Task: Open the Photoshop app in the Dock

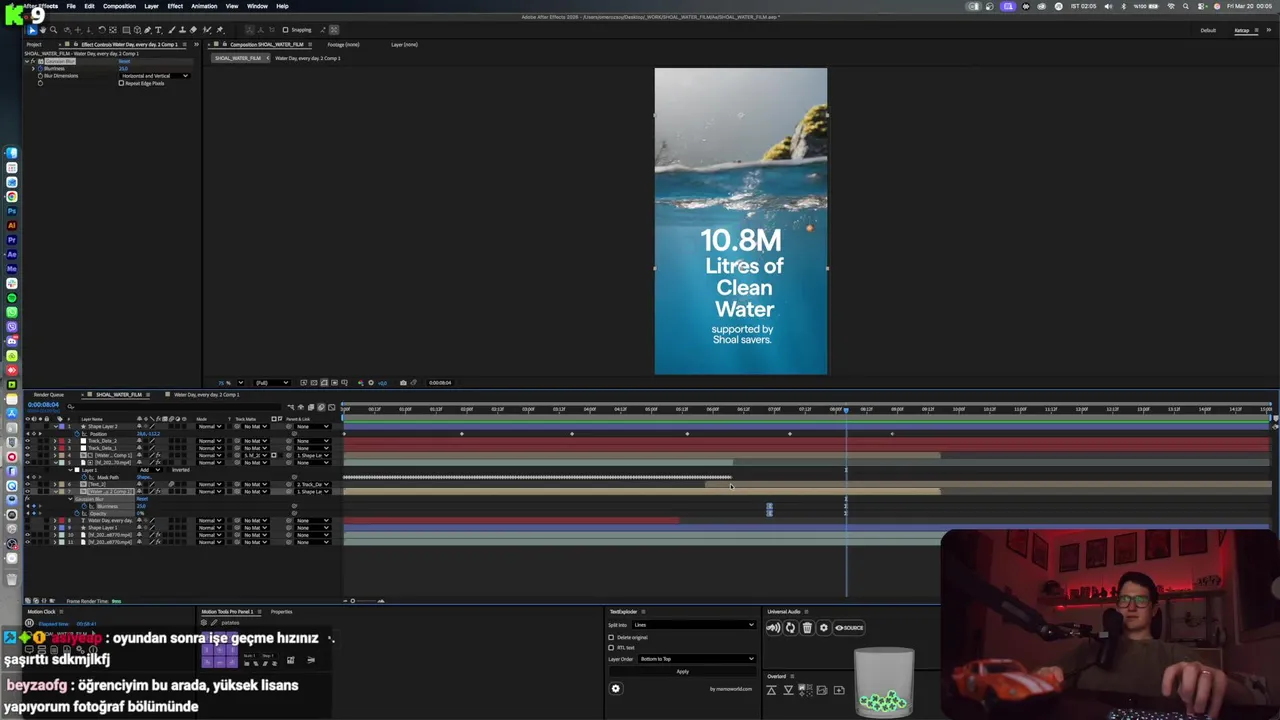Action: tap(11, 211)
